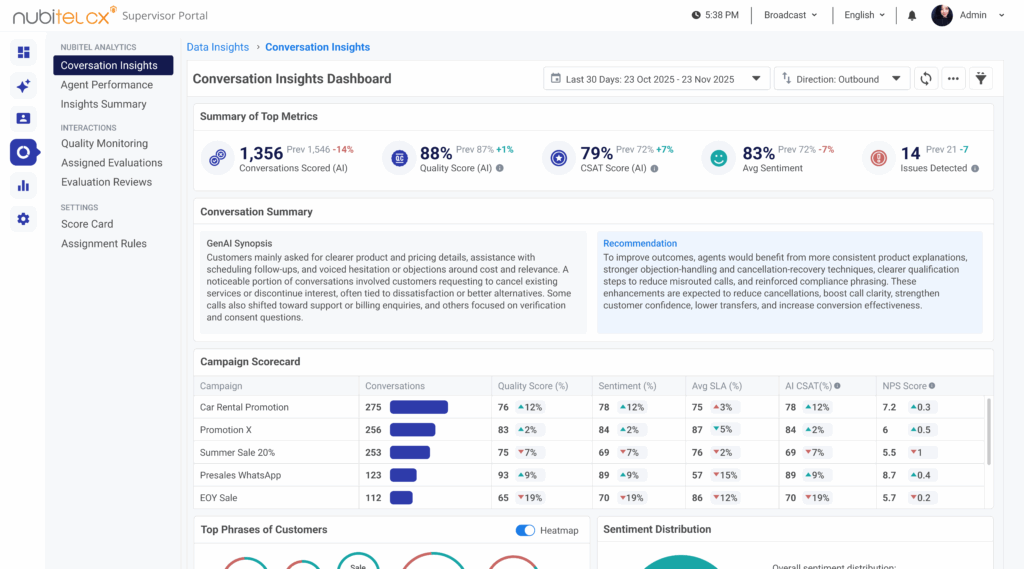Click the AI CSAT(%) column info icon
Screen dimensions: 1024x569
point(837,386)
